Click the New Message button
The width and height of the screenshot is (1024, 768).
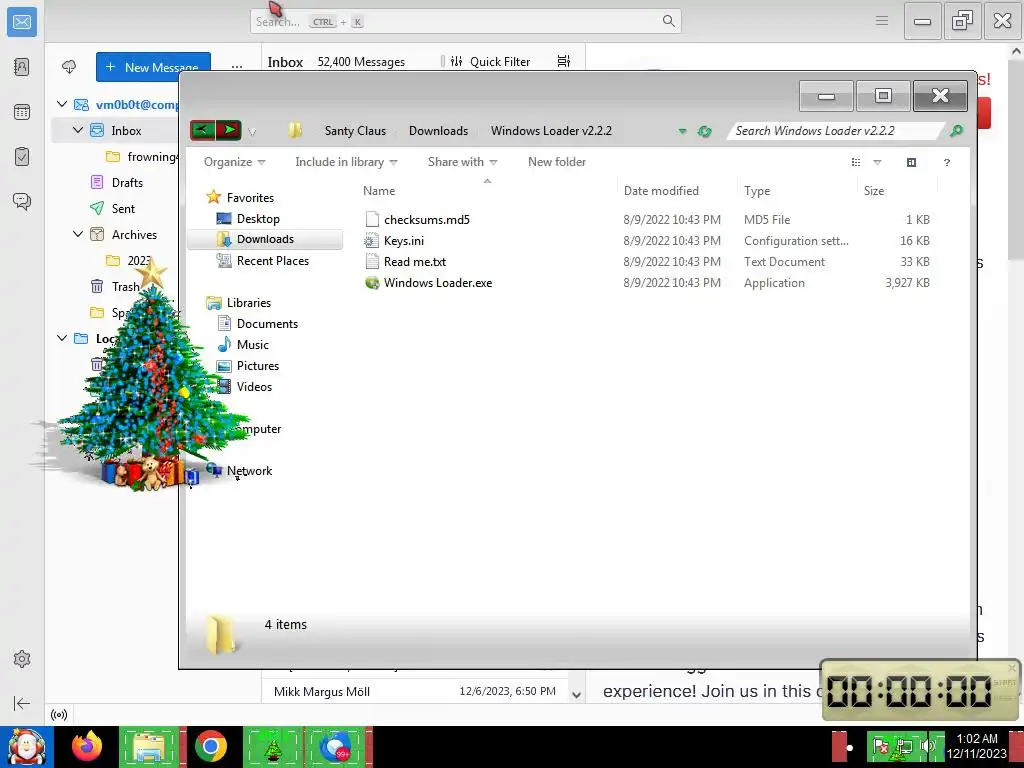pyautogui.click(x=153, y=67)
